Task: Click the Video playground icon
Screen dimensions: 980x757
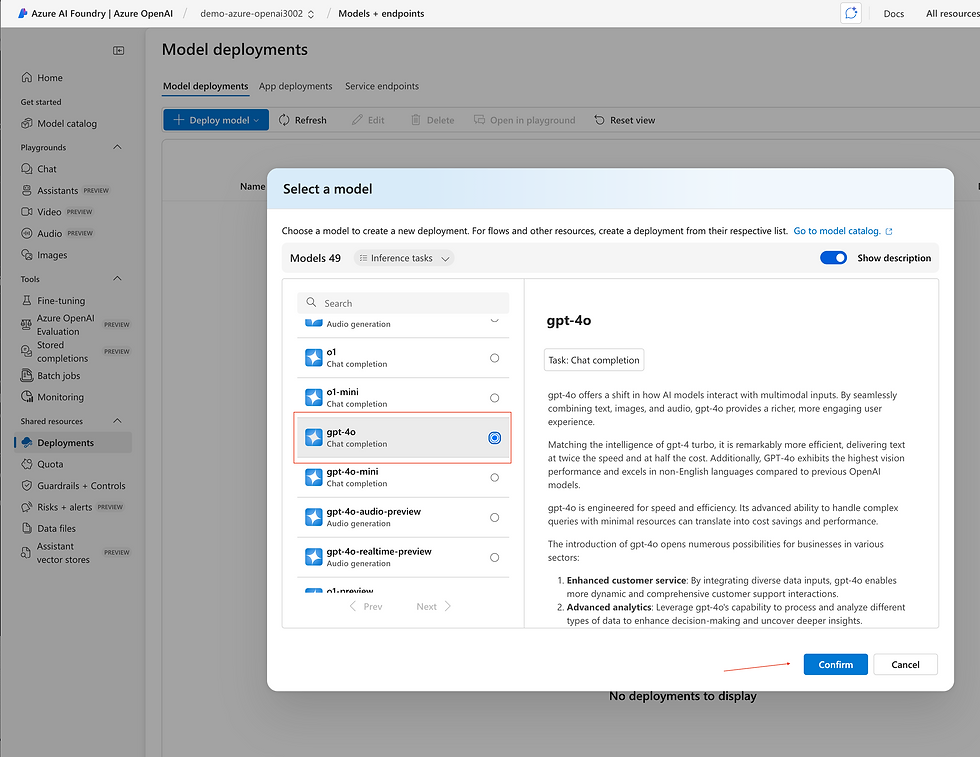Action: [x=26, y=212]
